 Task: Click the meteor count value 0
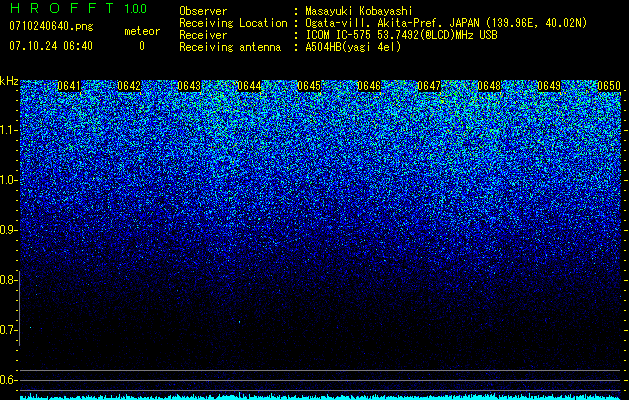pyautogui.click(x=142, y=46)
